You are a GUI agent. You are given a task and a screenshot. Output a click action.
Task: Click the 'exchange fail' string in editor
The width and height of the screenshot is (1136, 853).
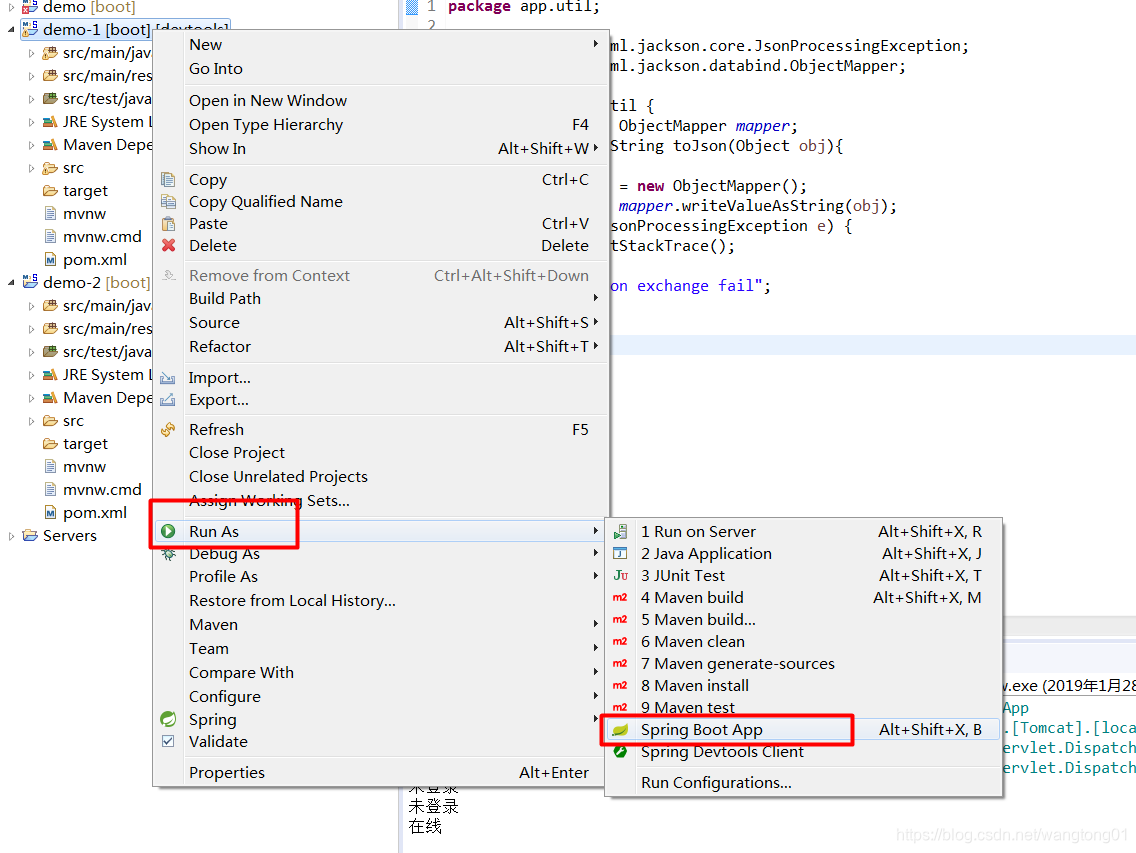[698, 286]
